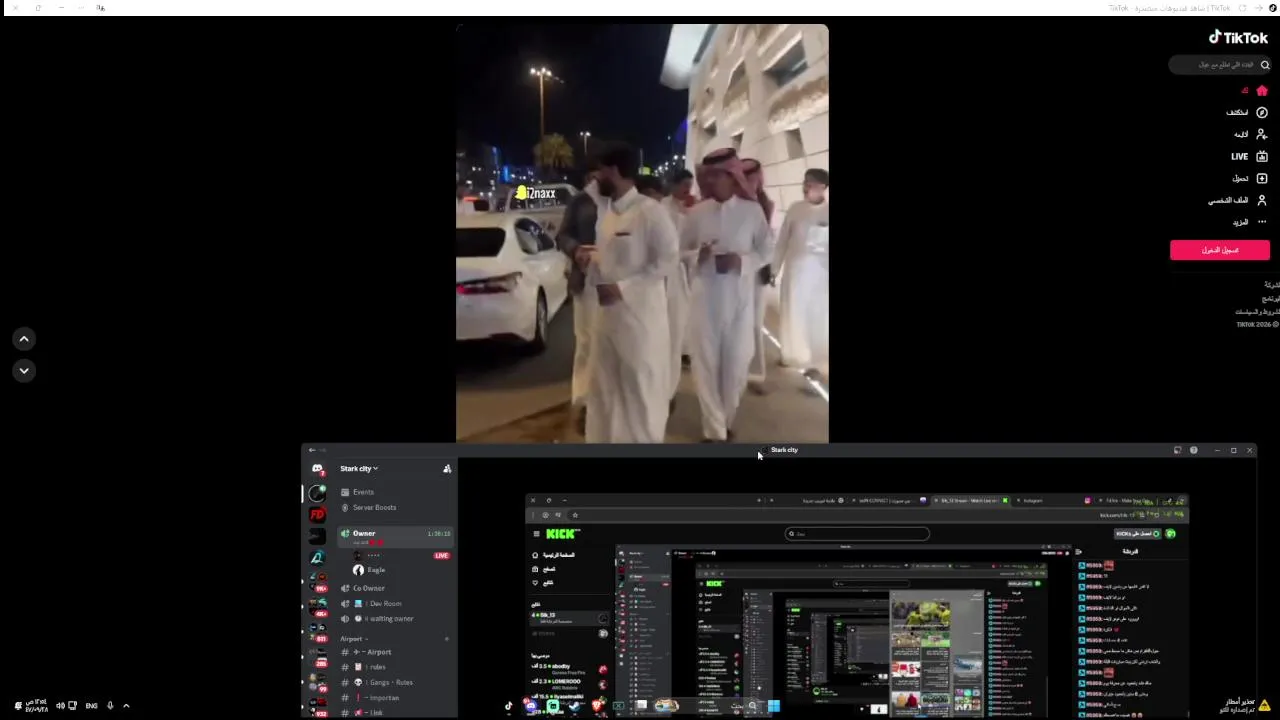The height and width of the screenshot is (720, 1280).
Task: Show hidden tray icons chevron
Action: tap(126, 706)
